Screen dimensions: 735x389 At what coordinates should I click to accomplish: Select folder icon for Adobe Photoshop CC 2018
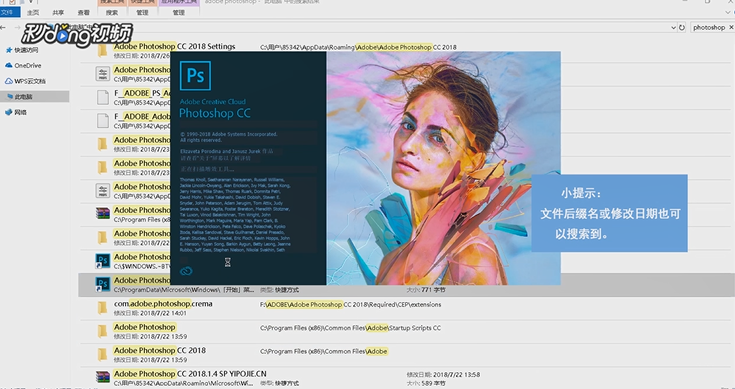pos(102,355)
